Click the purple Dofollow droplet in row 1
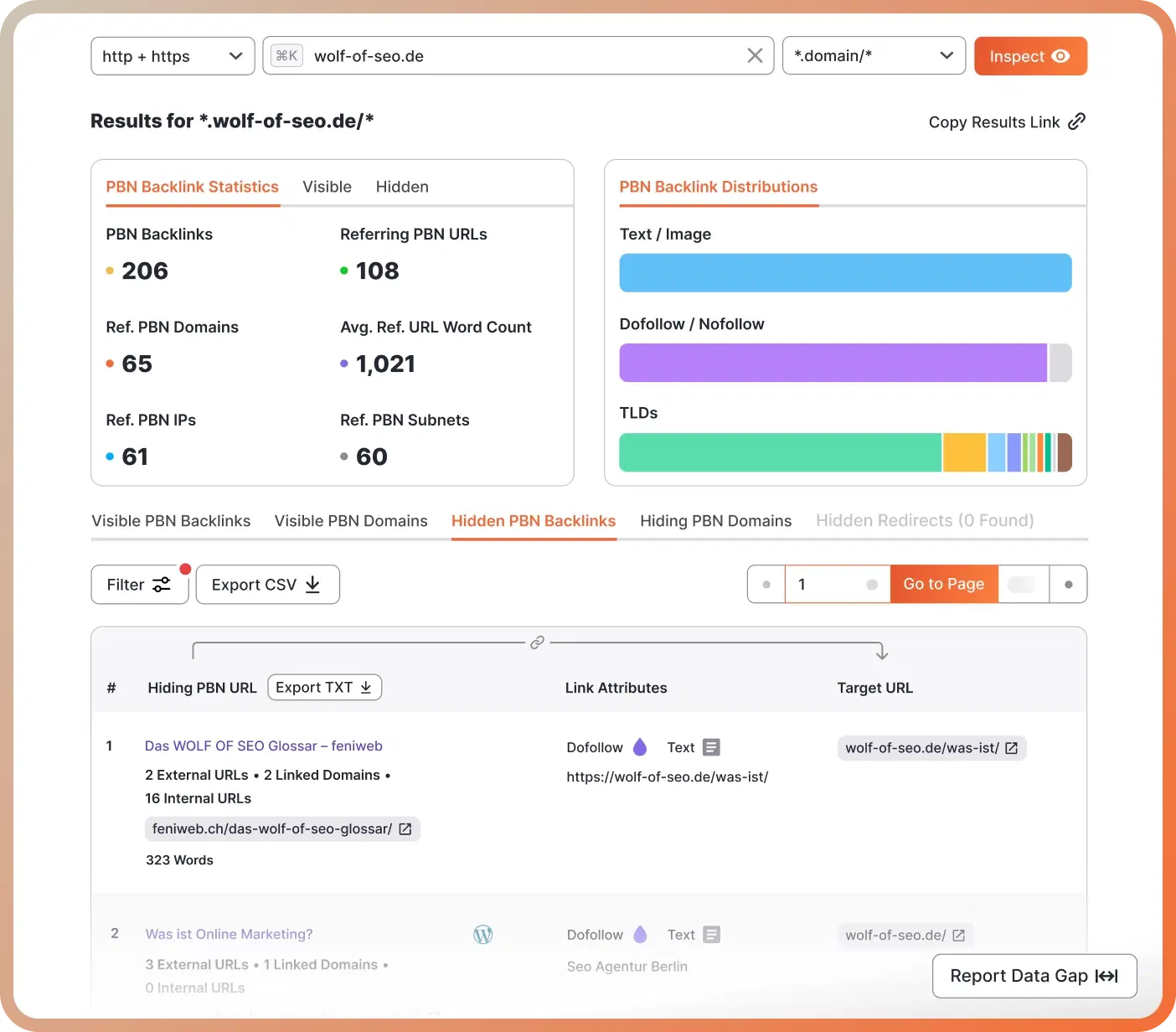Screen dimensions: 1176x1032 pyautogui.click(x=640, y=747)
